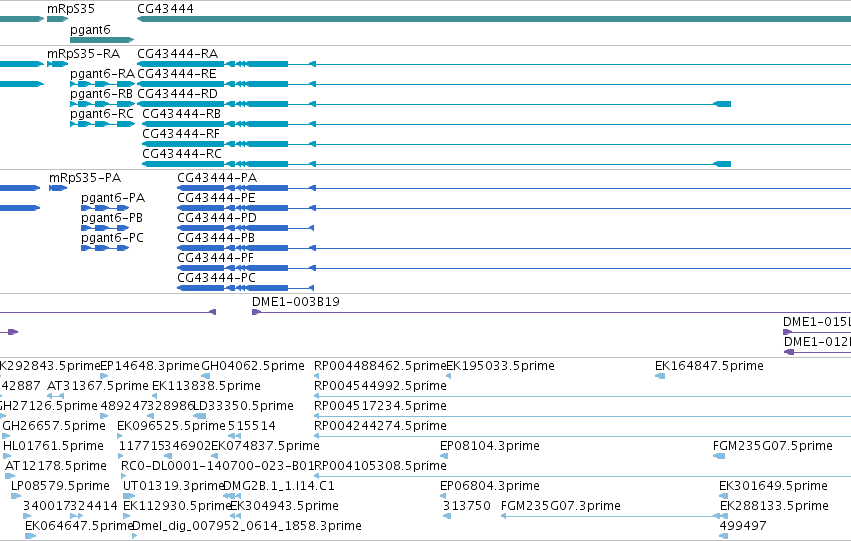This screenshot has height=541, width=851.
Task: Select Dmel_dig_007952_0614_1858.3prime label
Action: tap(247, 527)
